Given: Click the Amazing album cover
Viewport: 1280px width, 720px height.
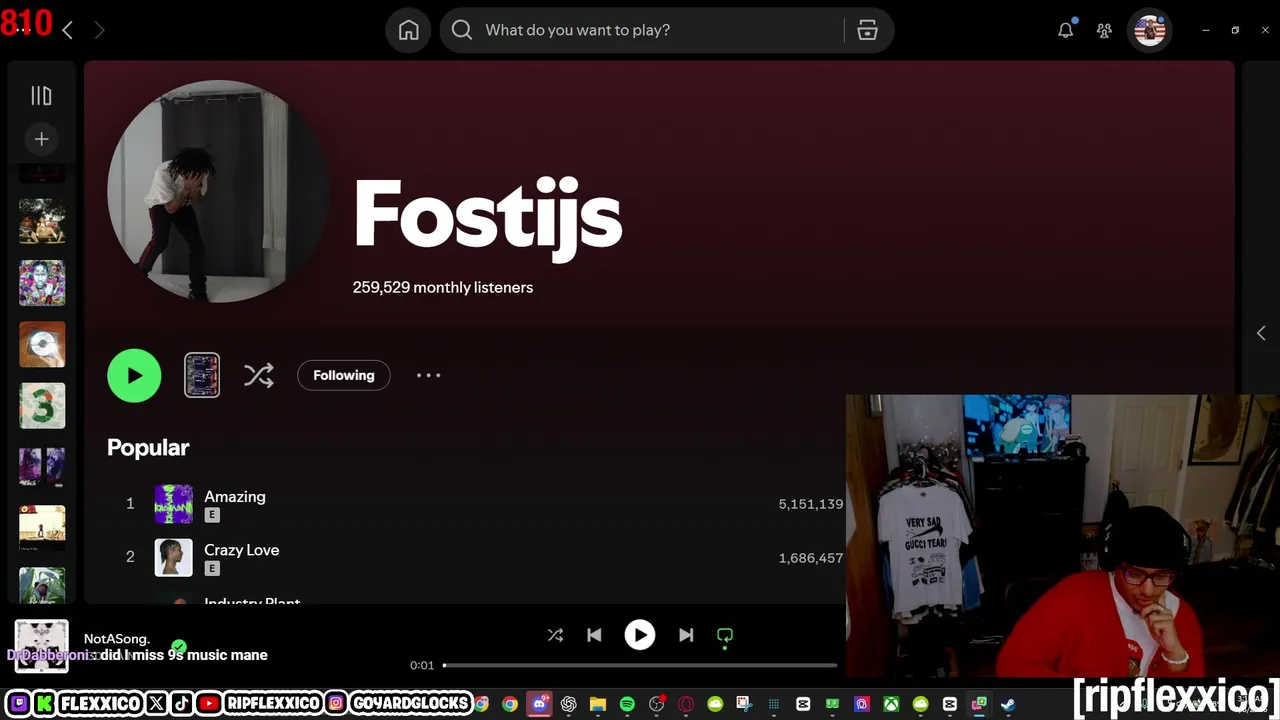Looking at the screenshot, I should click(173, 504).
